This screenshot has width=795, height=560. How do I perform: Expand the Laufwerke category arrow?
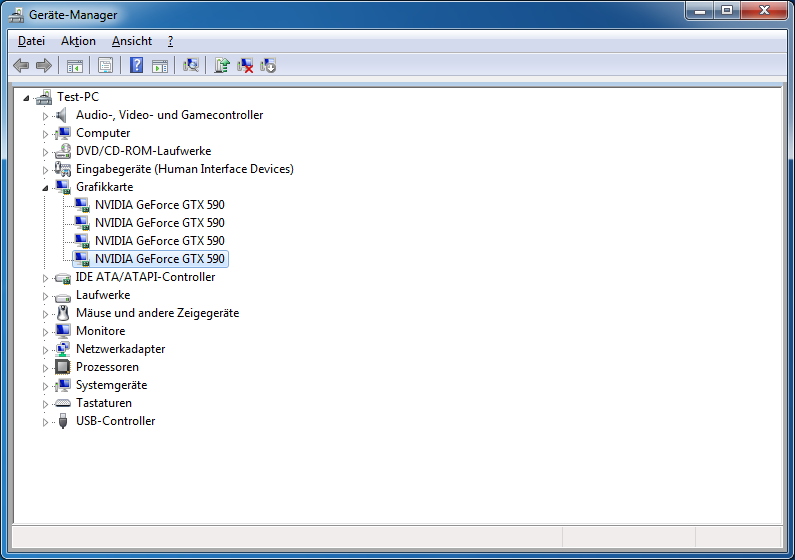(x=45, y=296)
